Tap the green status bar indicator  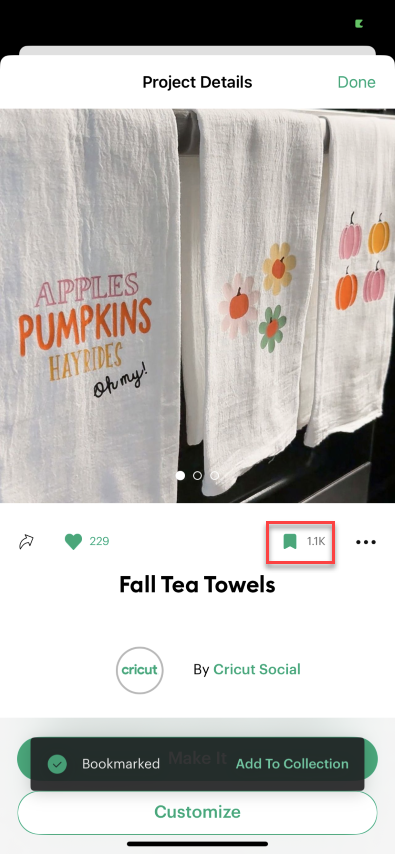tap(358, 23)
